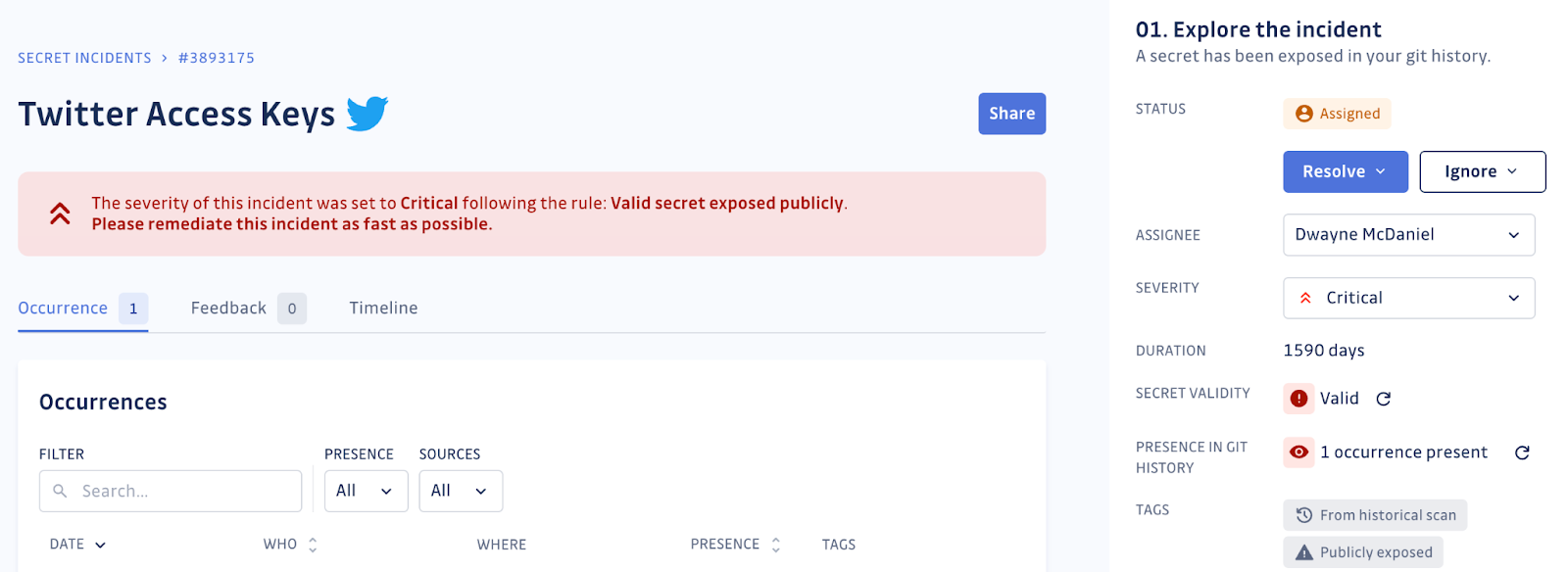Click the eye icon next to 1 occurrence present
Viewport: 1568px width, 572px height.
pos(1298,453)
